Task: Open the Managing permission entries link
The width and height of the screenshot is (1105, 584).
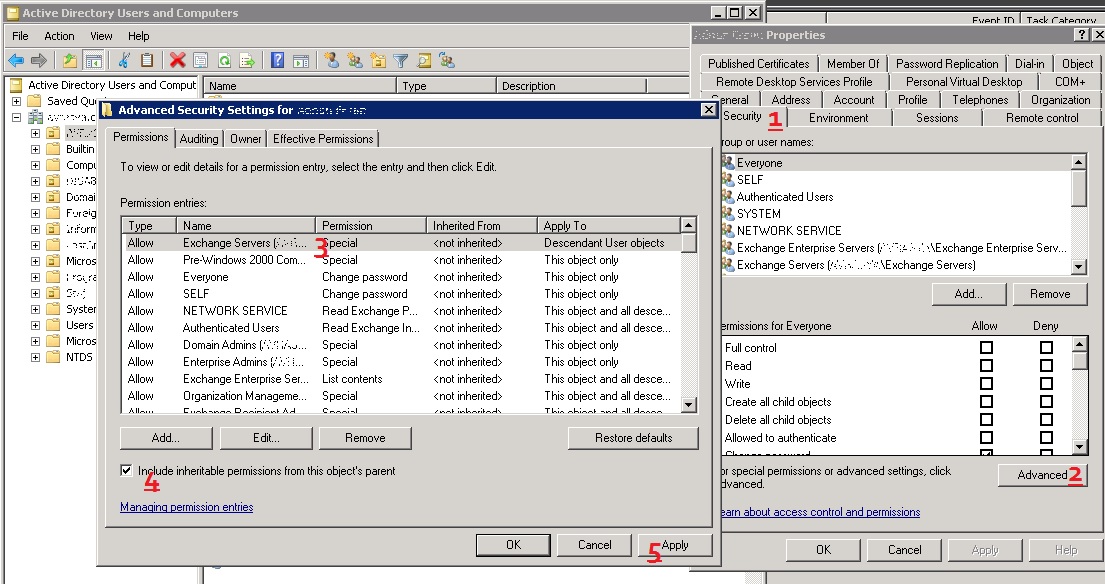Action: (x=186, y=507)
